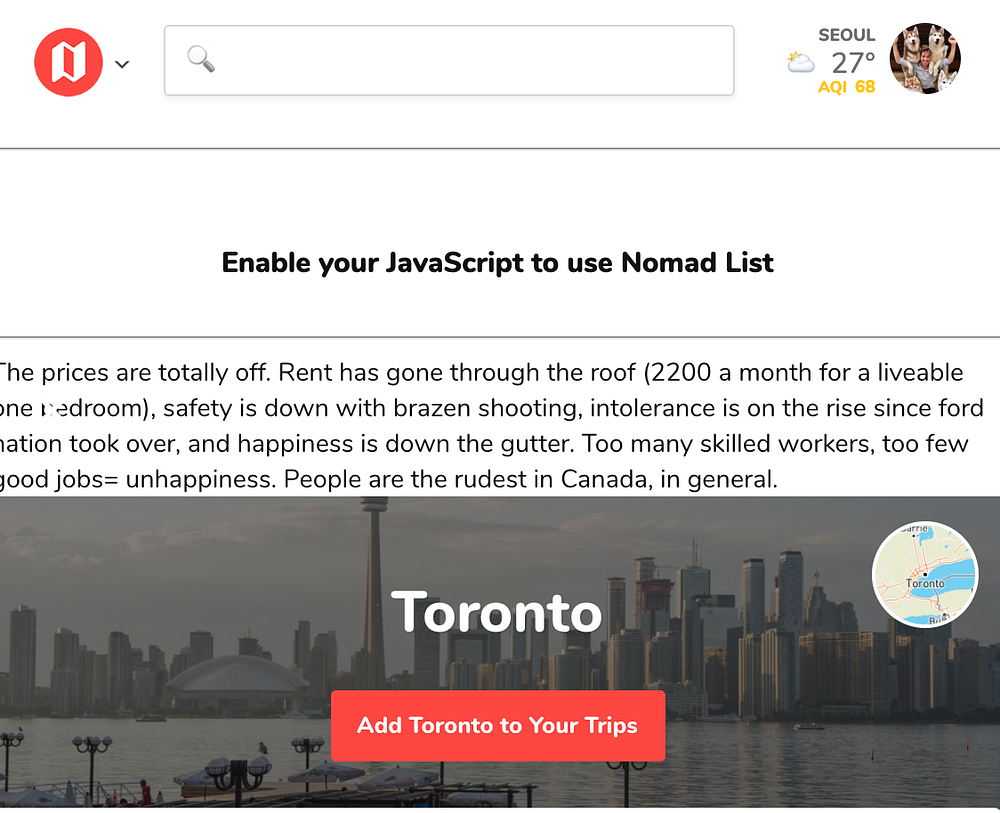Focus the search input field
1000x813 pixels.
[x=449, y=61]
